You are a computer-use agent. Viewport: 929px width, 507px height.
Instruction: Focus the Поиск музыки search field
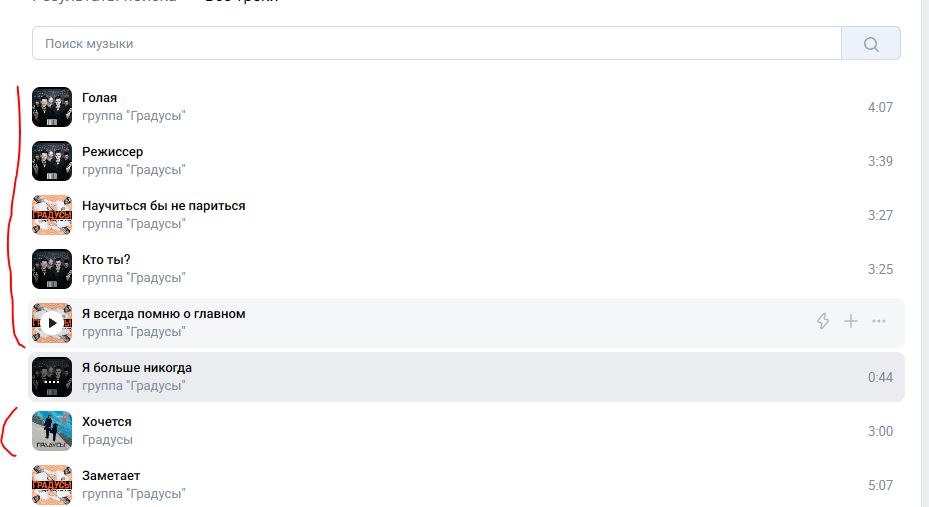coord(437,43)
